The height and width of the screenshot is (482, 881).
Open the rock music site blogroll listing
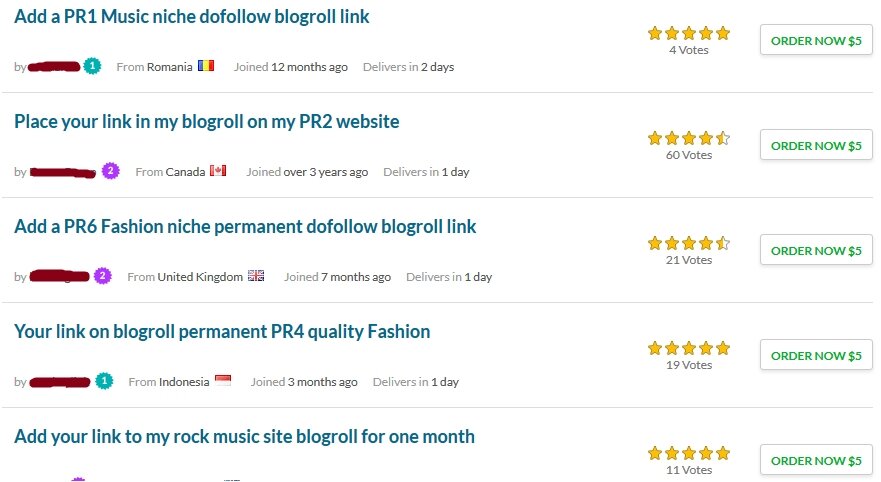click(244, 437)
